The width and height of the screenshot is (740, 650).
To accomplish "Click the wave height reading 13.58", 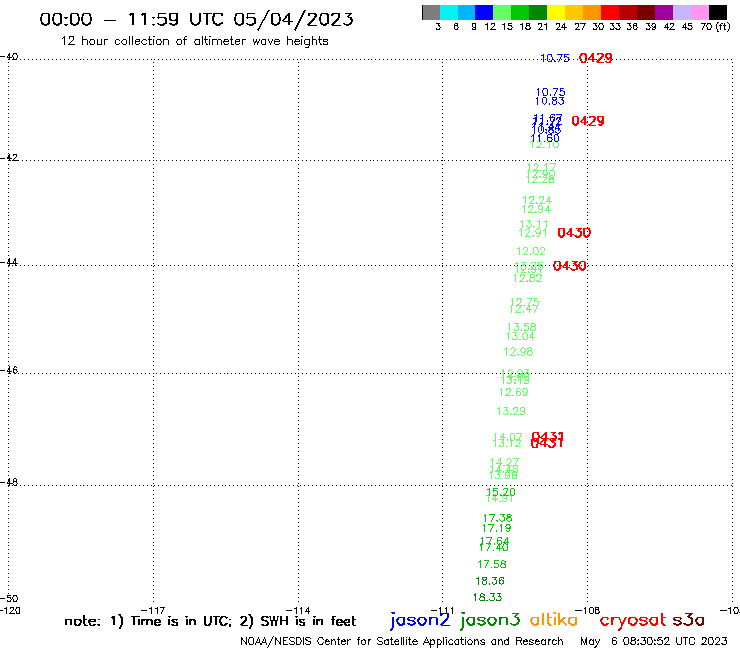I will coord(521,327).
